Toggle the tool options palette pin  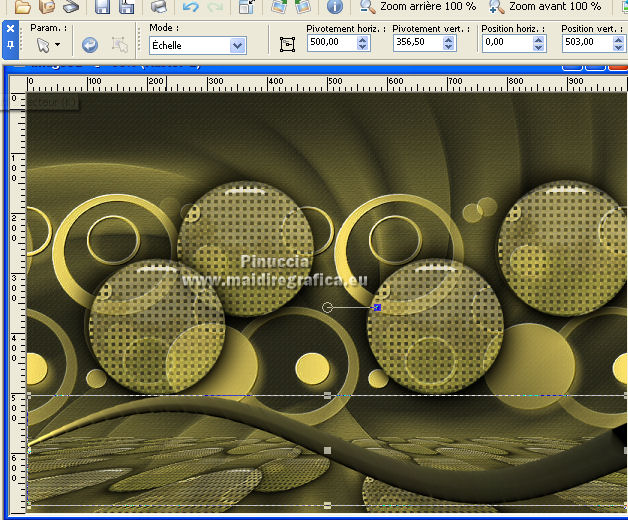(10, 45)
